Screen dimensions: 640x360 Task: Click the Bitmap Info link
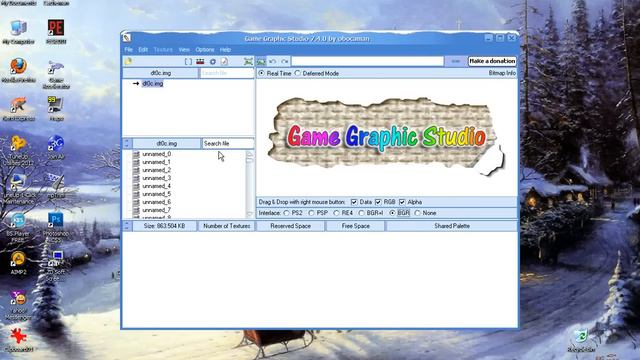click(502, 73)
